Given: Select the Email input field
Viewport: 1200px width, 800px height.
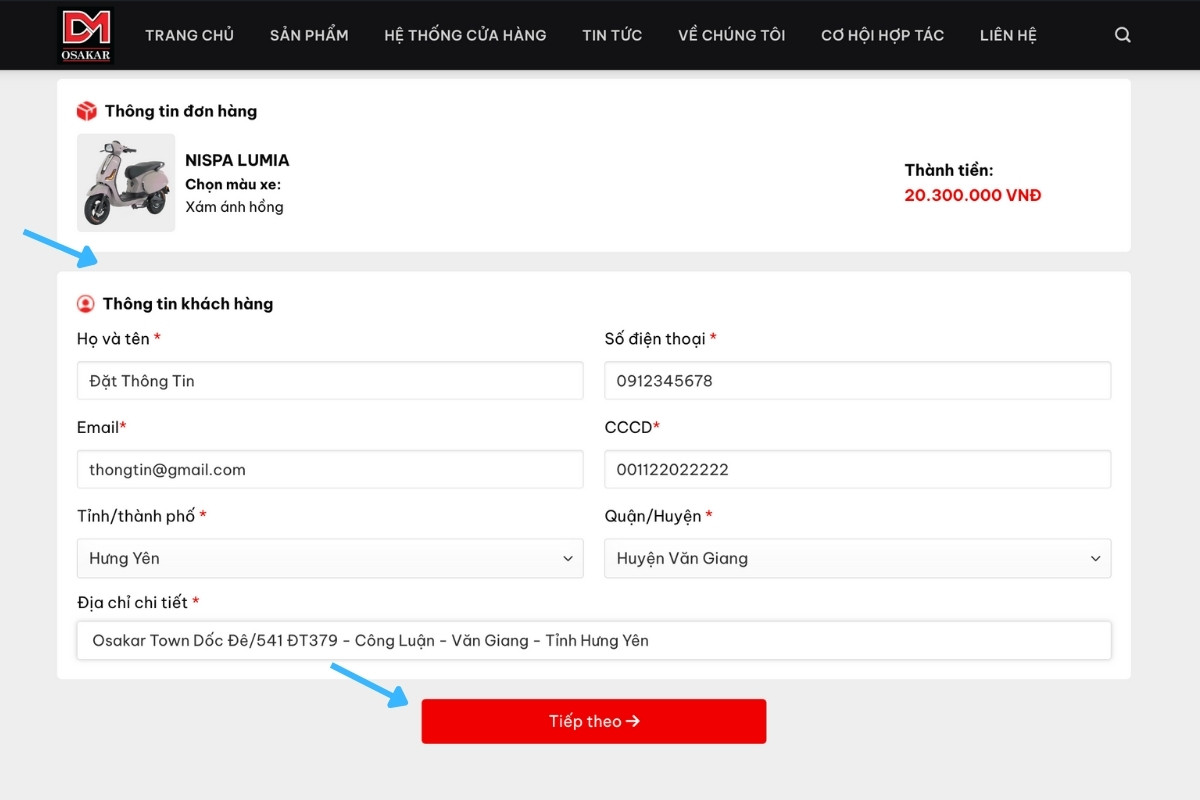Looking at the screenshot, I should click(x=330, y=470).
